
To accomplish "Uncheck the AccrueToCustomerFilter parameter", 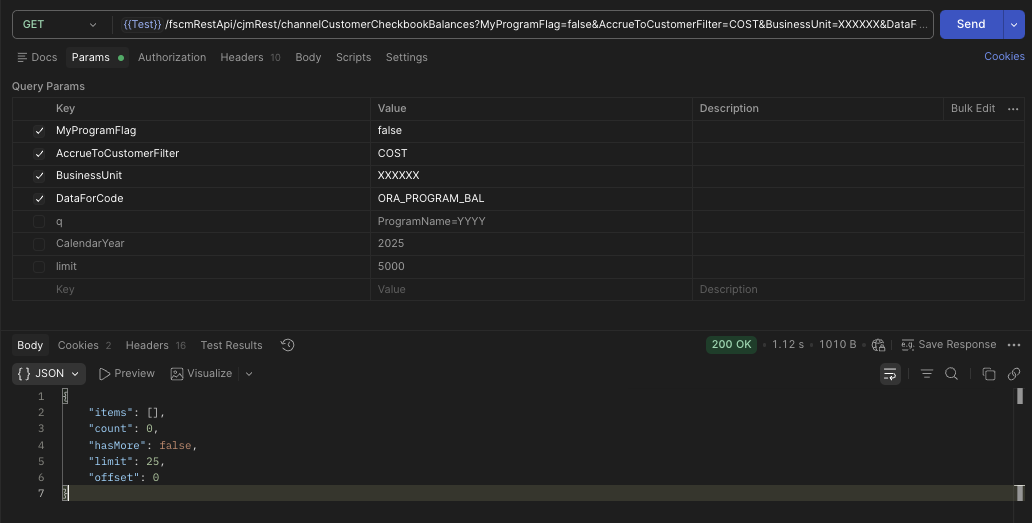I will click(x=39, y=153).
